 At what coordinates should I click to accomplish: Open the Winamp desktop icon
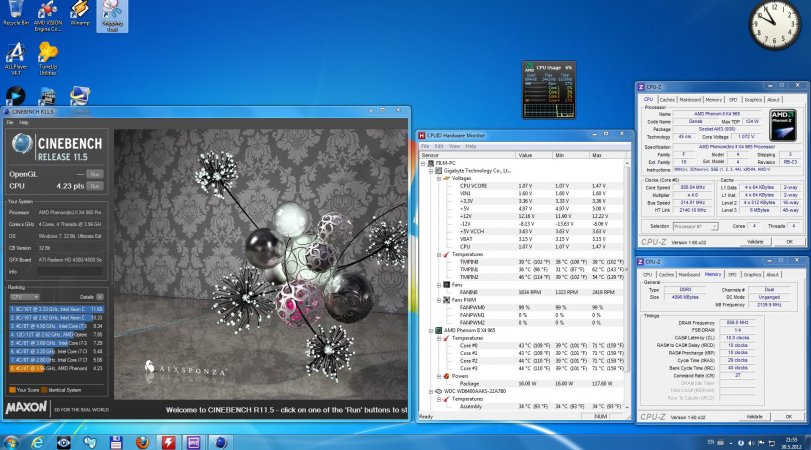tap(80, 13)
